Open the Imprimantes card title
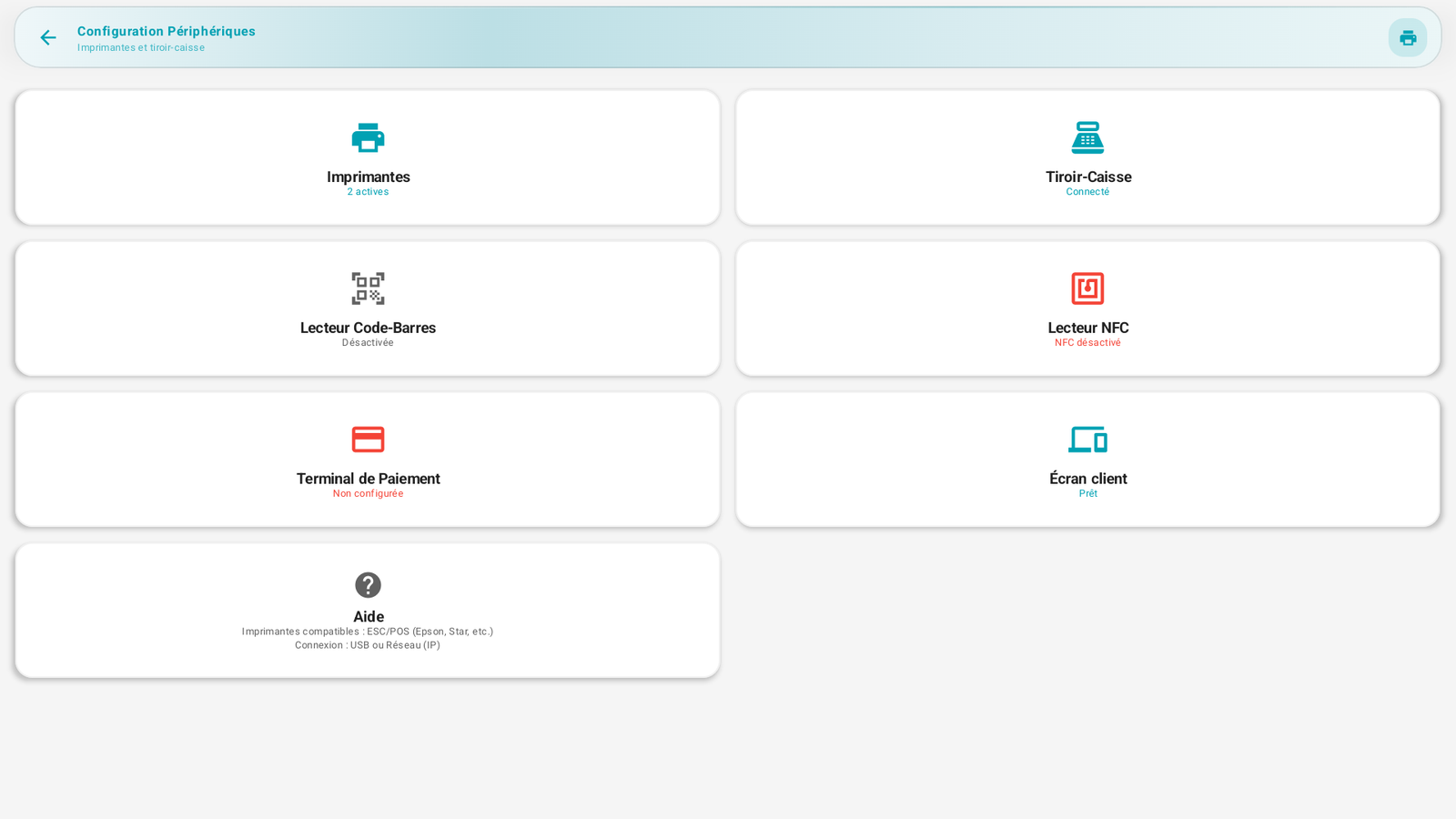The width and height of the screenshot is (1456, 819). (369, 177)
